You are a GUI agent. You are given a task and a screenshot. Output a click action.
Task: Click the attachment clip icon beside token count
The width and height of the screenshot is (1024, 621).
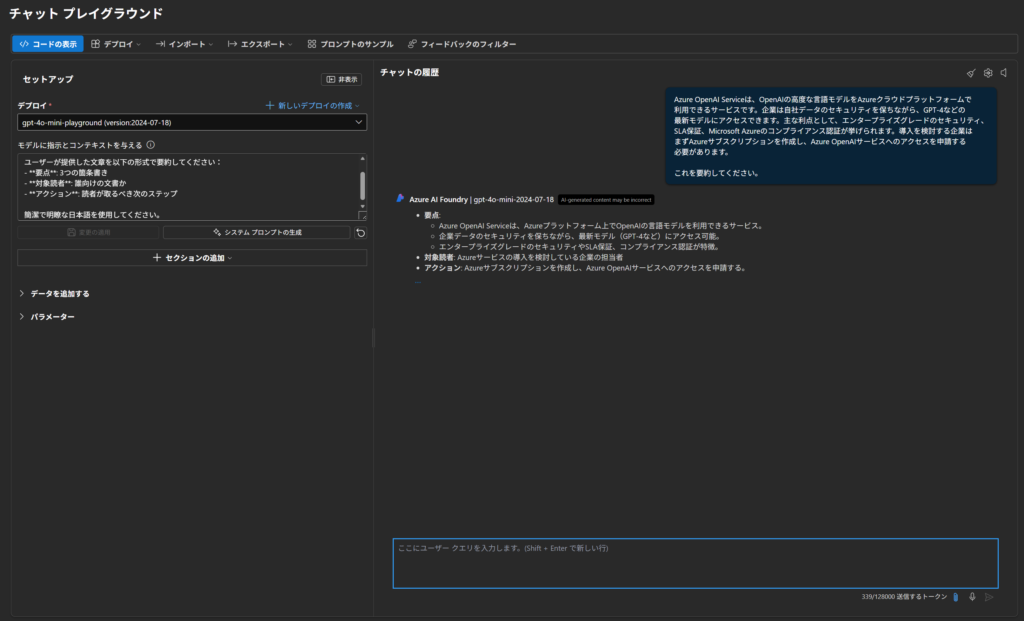[956, 597]
